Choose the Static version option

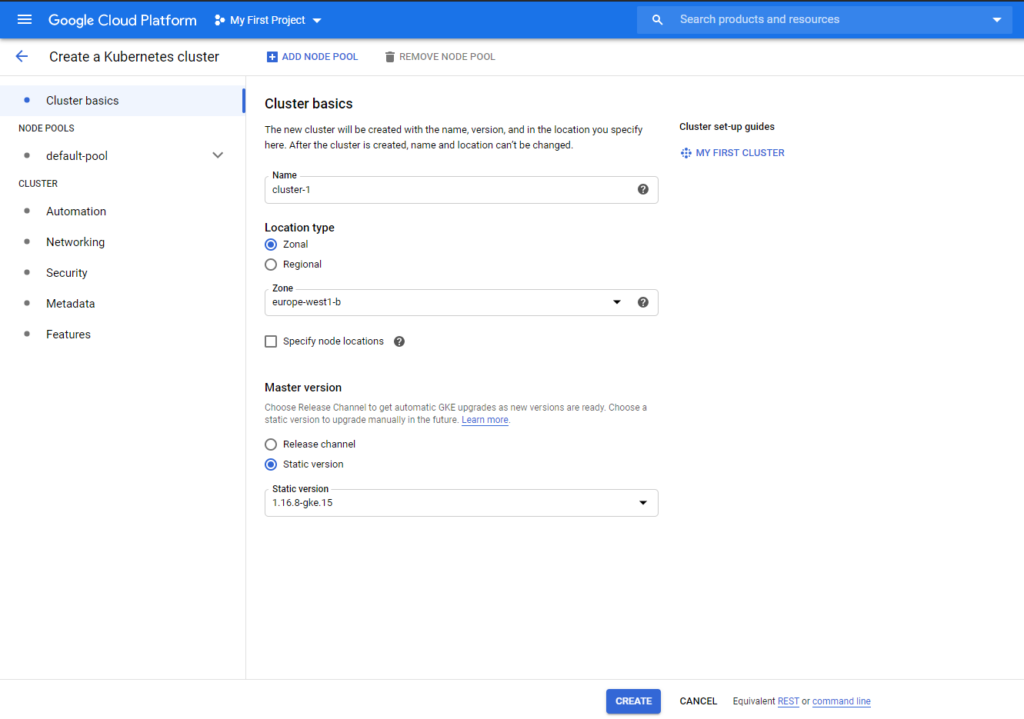270,464
